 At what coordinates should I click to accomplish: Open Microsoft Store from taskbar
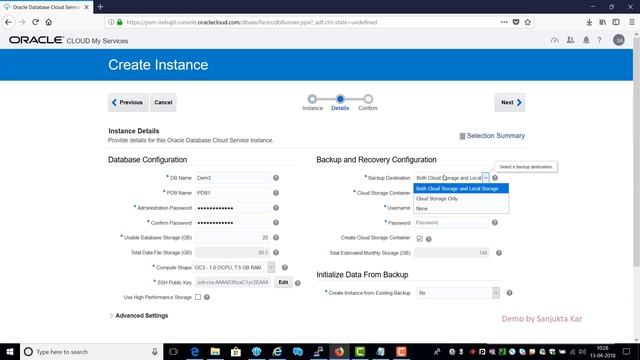[x=236, y=351]
